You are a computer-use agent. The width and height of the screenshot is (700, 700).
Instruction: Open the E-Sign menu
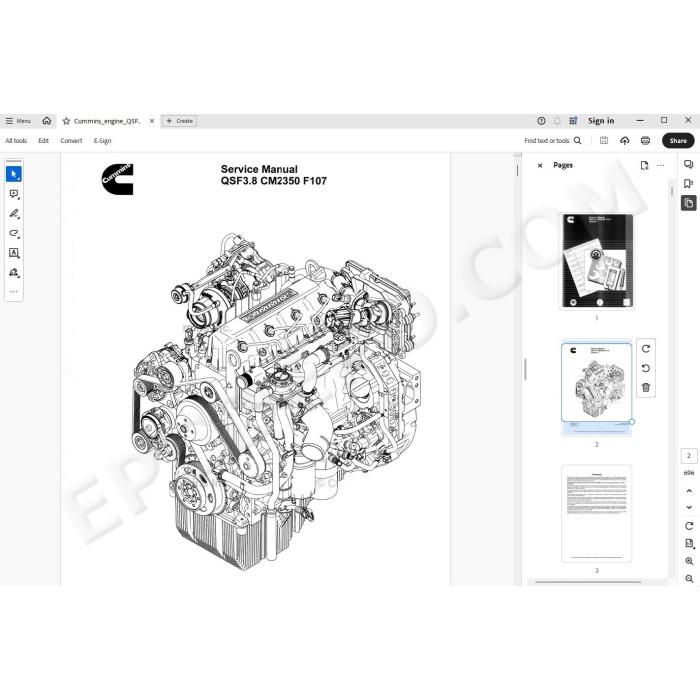(x=102, y=141)
